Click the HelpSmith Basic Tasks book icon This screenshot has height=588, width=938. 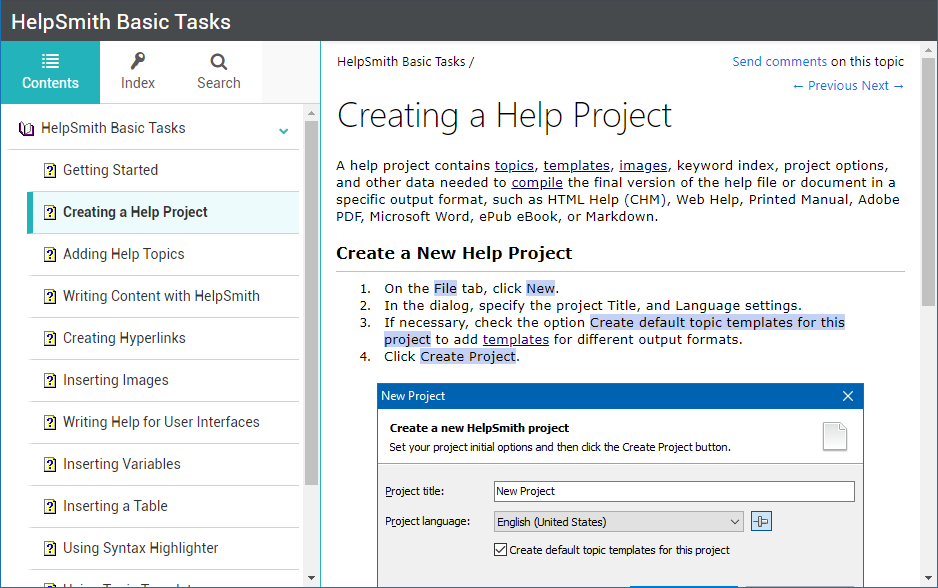coord(26,129)
